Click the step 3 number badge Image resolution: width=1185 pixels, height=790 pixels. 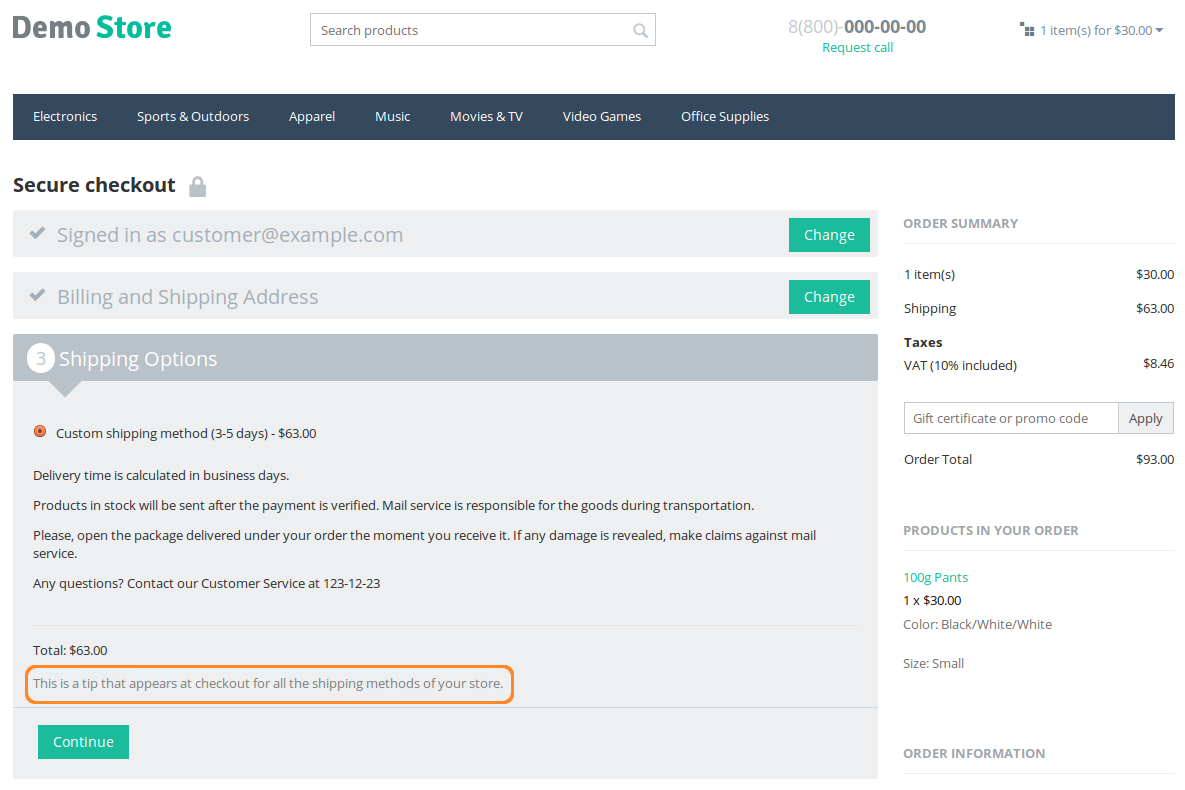tap(41, 358)
